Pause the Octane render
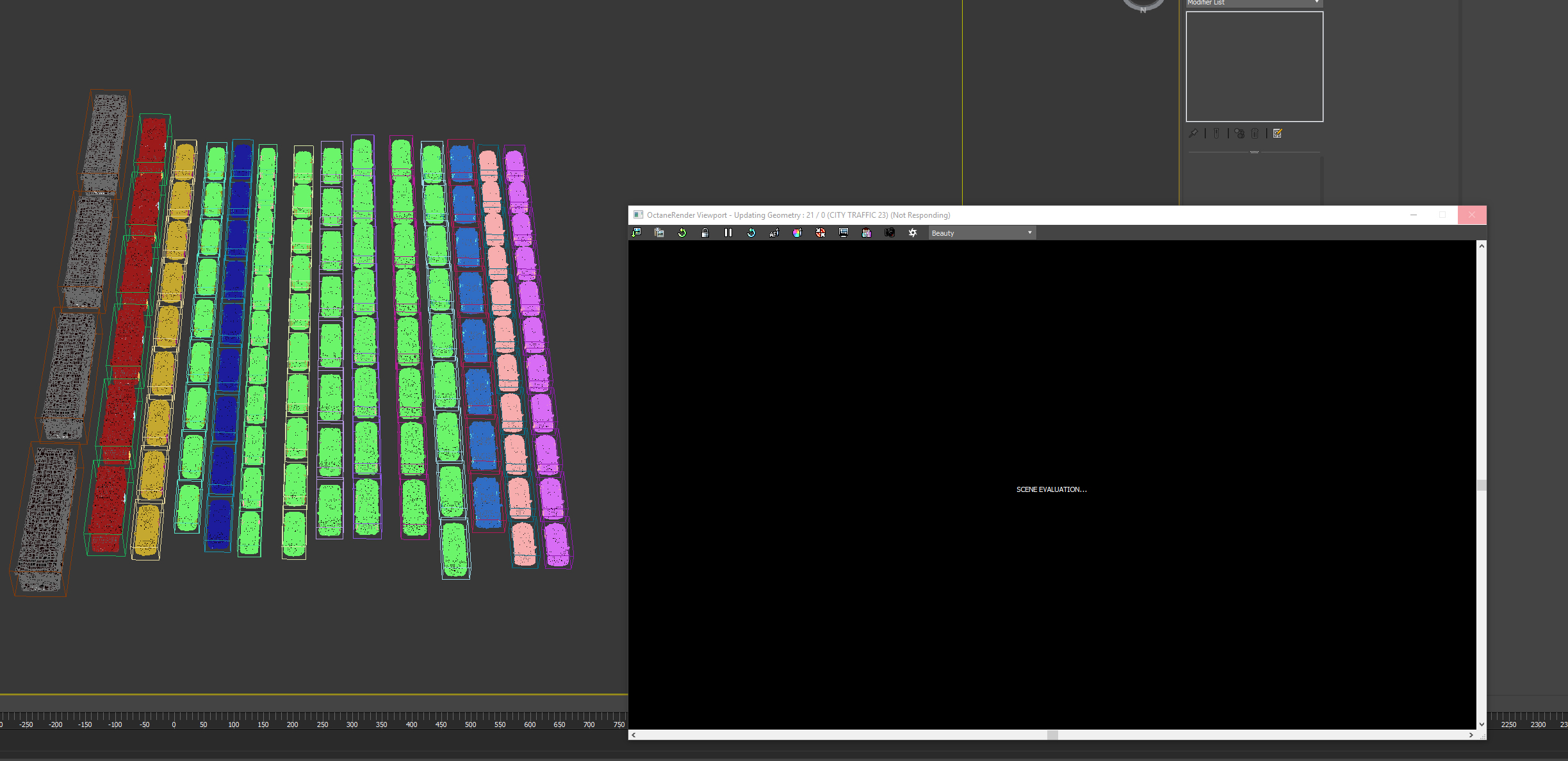Image resolution: width=1568 pixels, height=761 pixels. (x=728, y=233)
